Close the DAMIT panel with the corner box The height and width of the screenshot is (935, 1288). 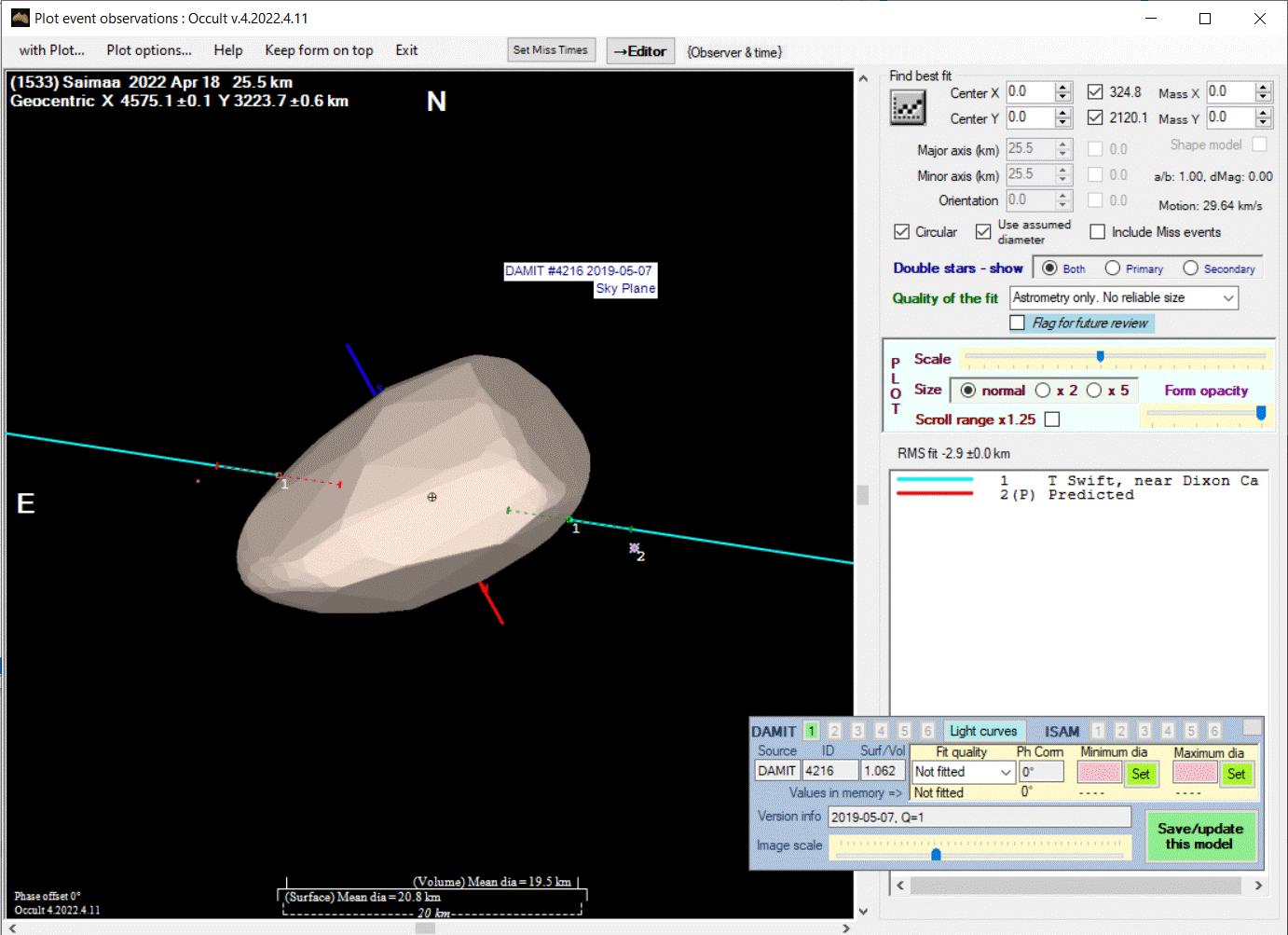click(x=1252, y=727)
